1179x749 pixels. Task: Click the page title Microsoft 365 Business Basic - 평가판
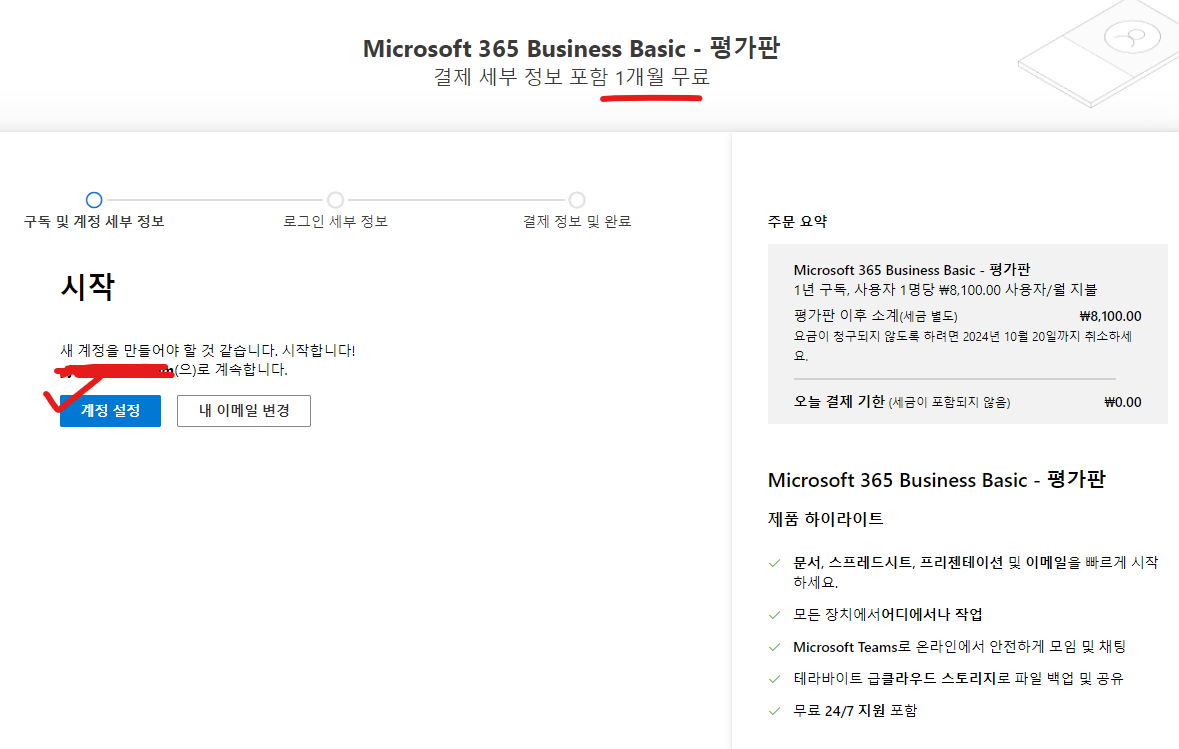click(x=571, y=48)
